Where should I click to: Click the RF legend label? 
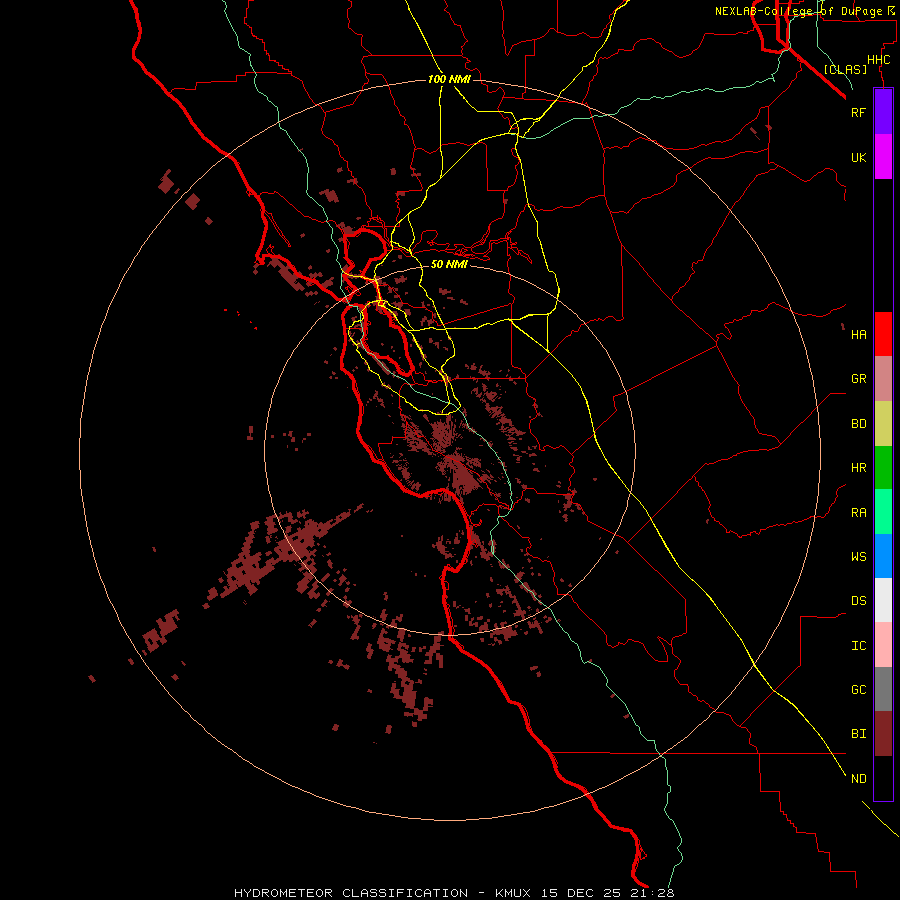(x=858, y=112)
